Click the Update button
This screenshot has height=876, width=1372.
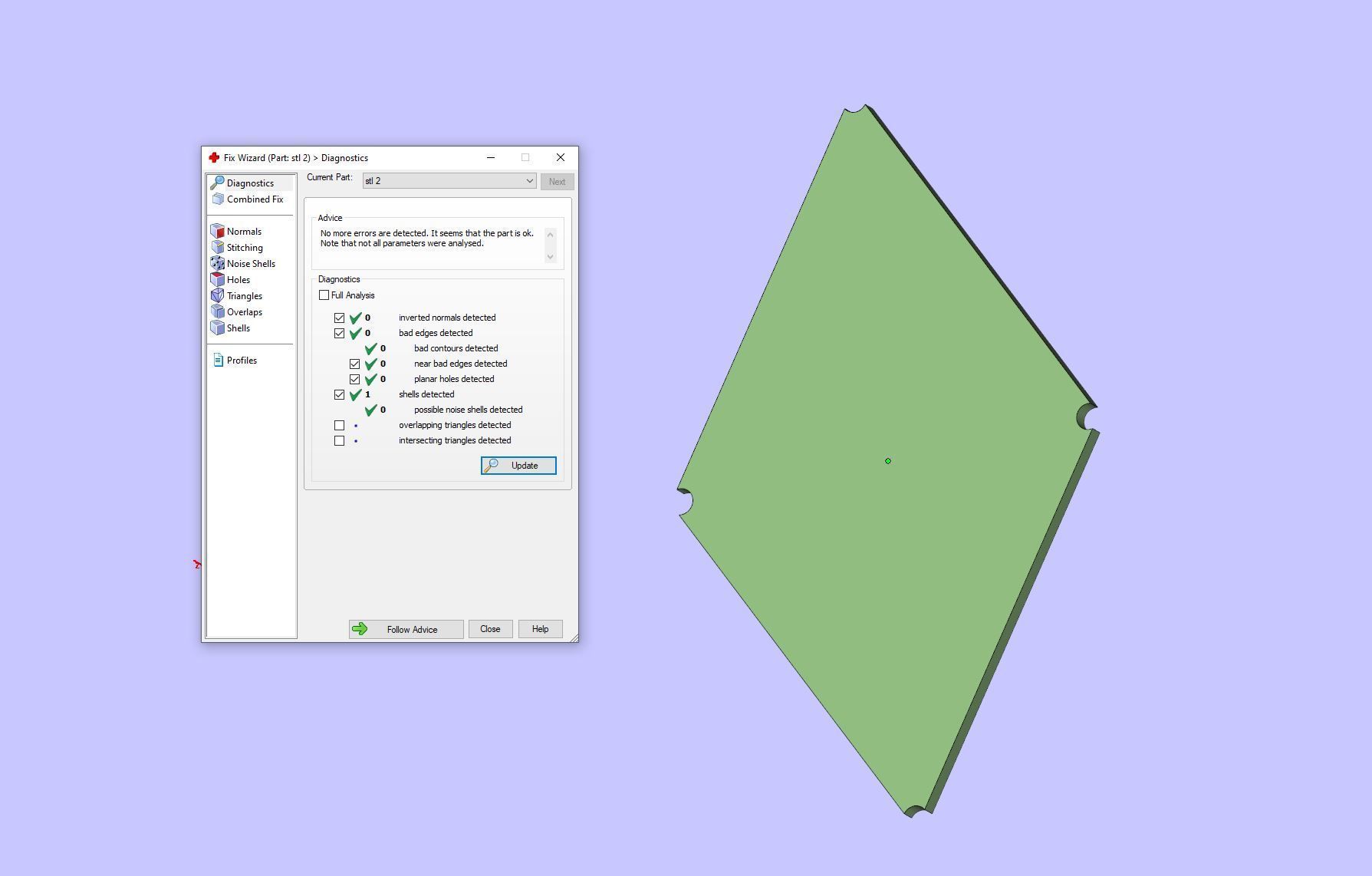pos(518,466)
